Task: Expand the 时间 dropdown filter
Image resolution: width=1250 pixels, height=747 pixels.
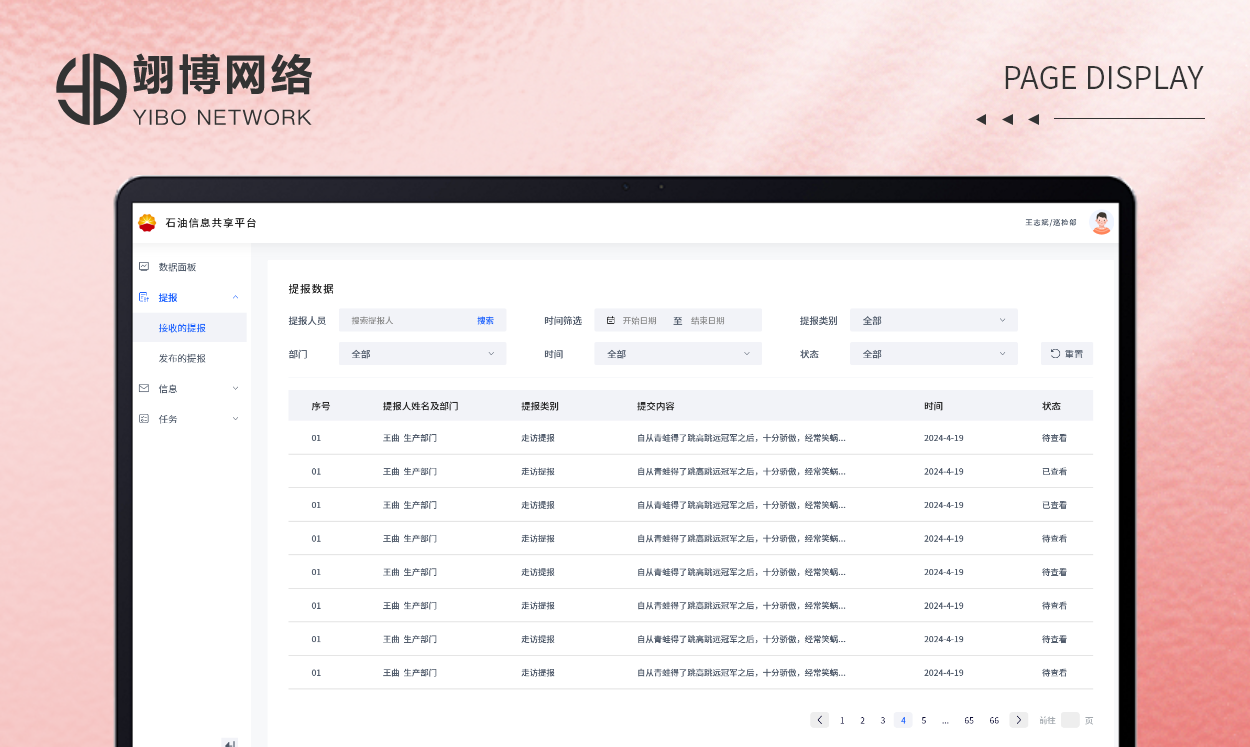Action: pos(677,354)
